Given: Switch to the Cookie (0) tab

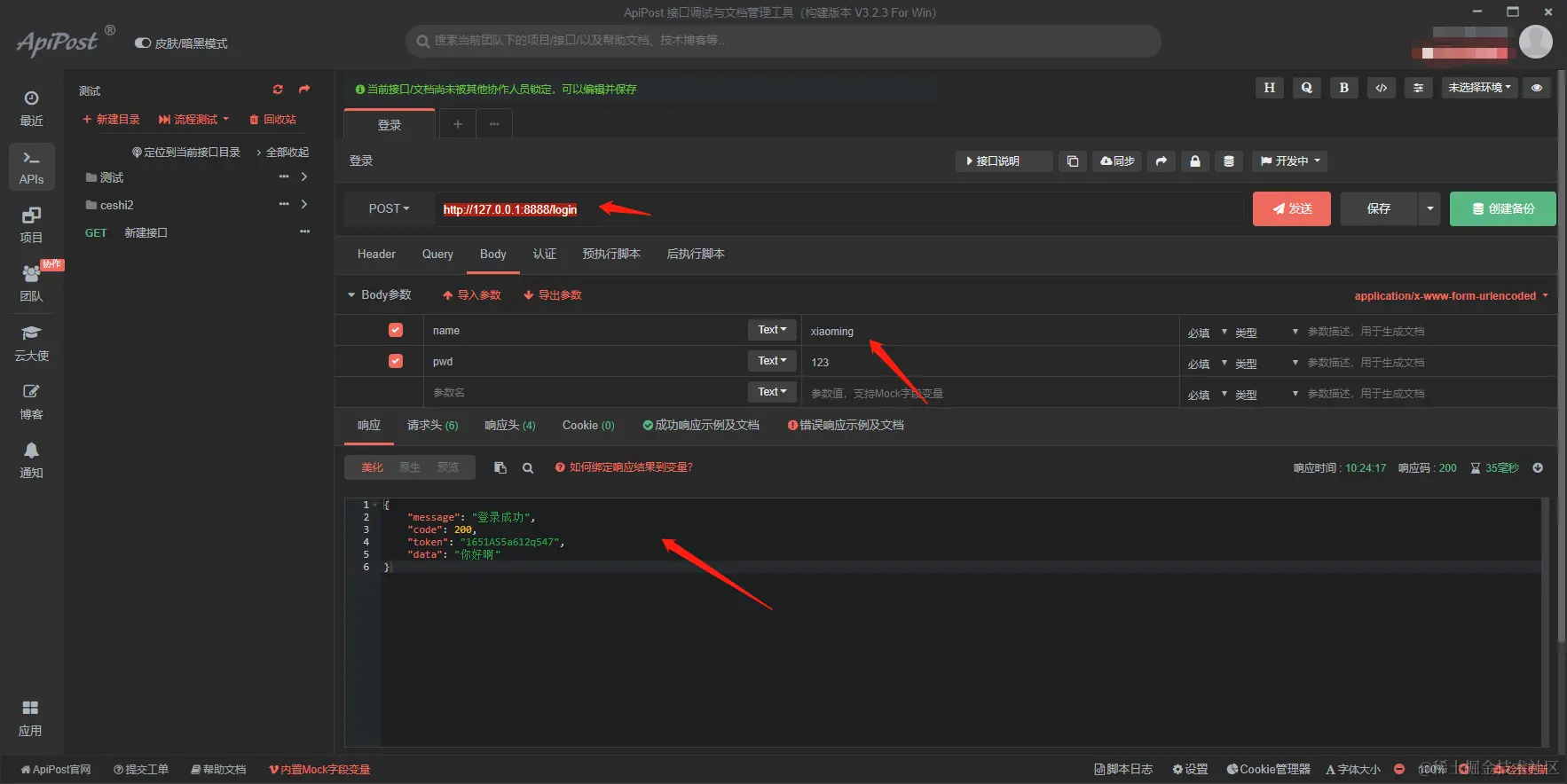Looking at the screenshot, I should pos(588,426).
